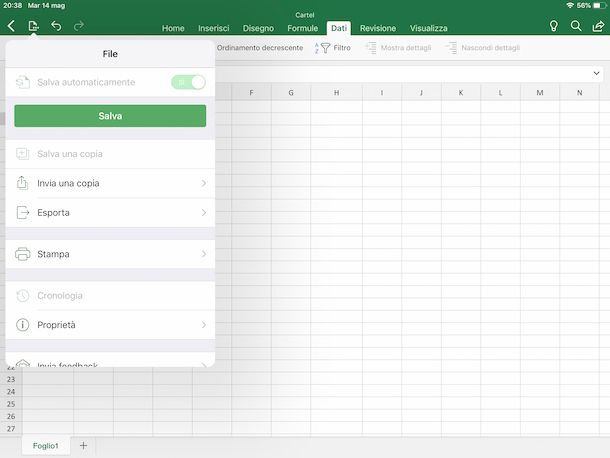Select row 23 header
610x458 pixels.
coord(11,379)
